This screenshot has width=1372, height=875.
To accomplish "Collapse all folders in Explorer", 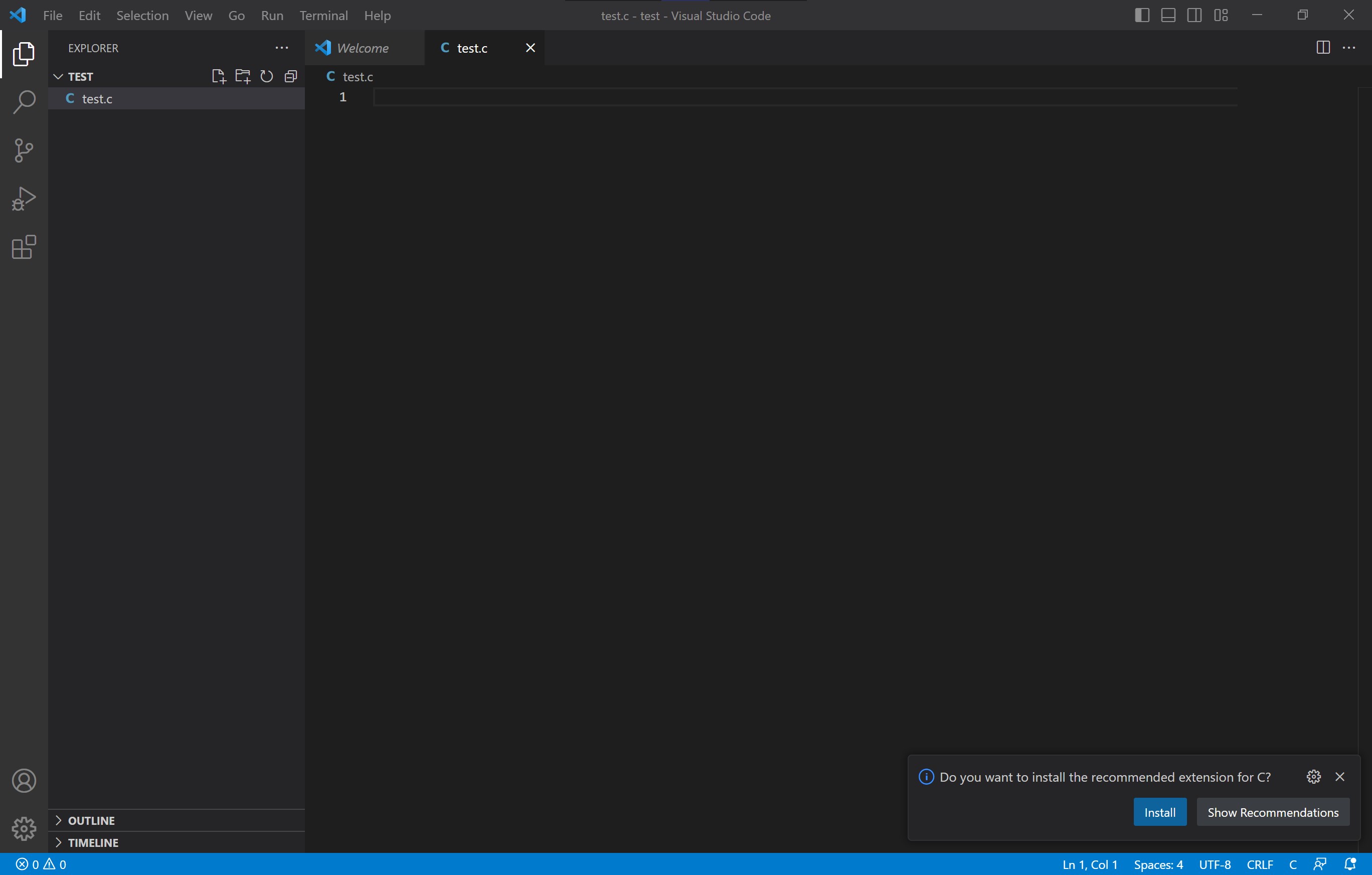I will (x=290, y=76).
